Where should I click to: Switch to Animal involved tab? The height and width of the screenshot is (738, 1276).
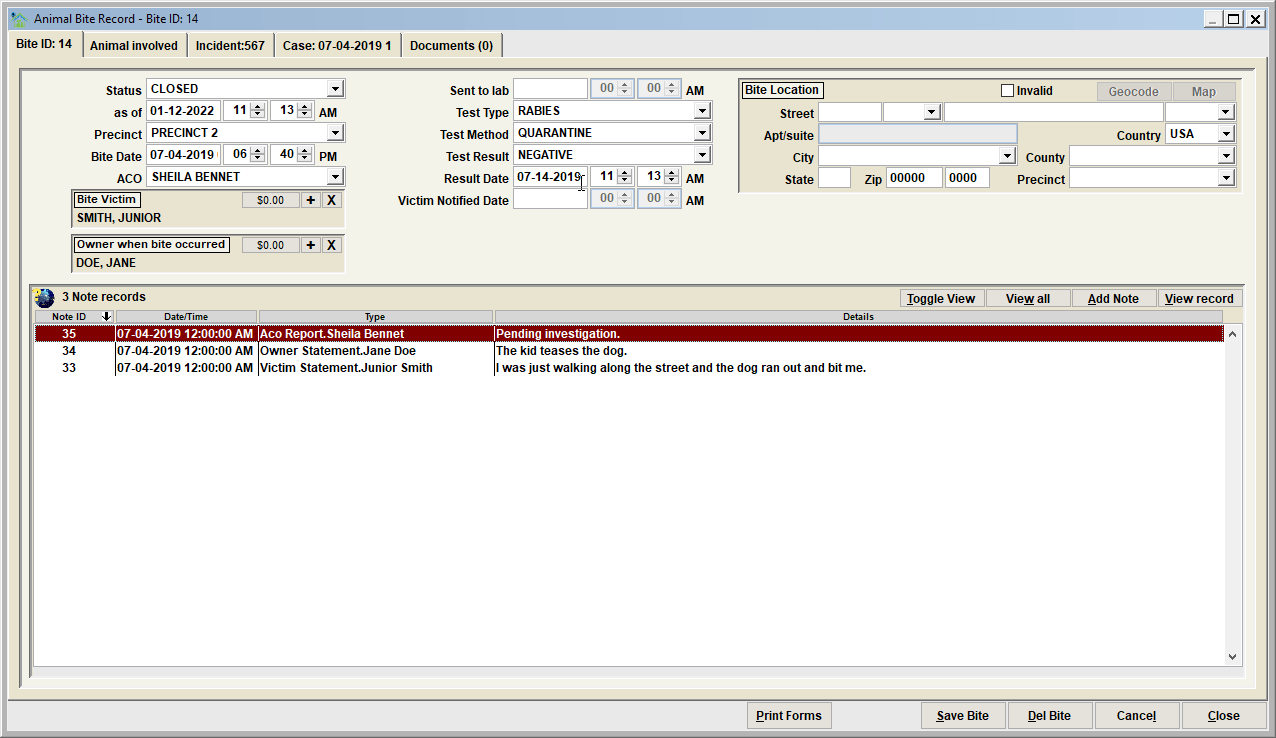coord(134,45)
